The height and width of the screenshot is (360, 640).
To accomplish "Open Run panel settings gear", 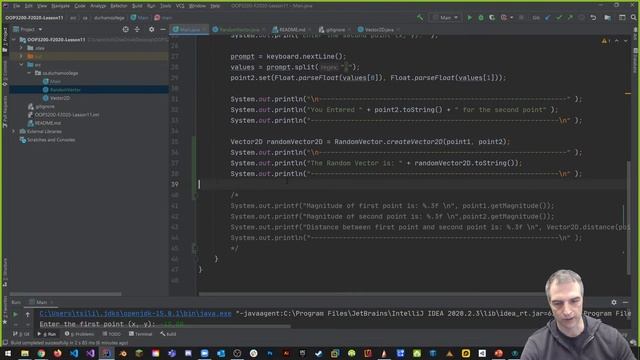I will coord(614,302).
